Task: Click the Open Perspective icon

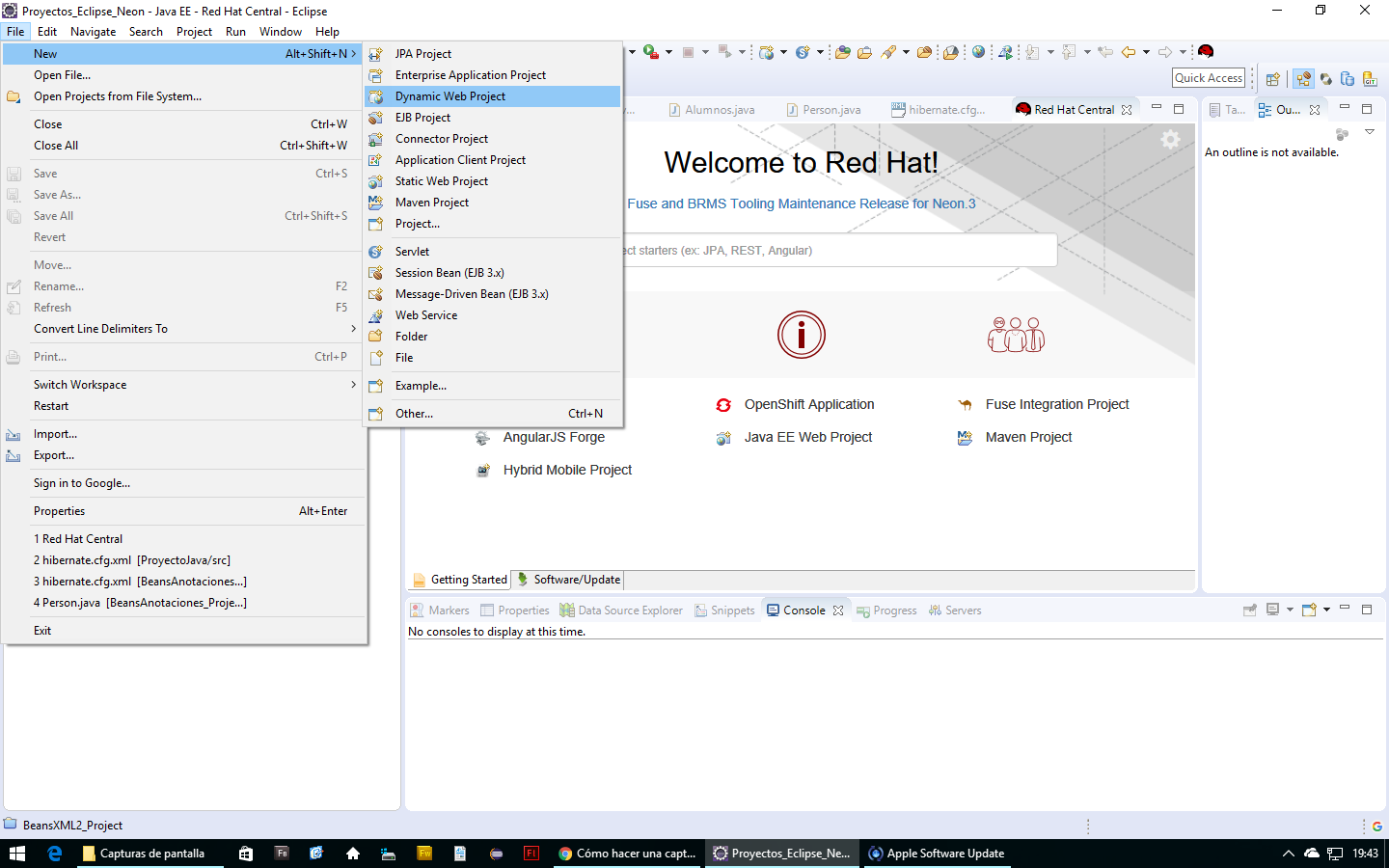Action: [1273, 79]
